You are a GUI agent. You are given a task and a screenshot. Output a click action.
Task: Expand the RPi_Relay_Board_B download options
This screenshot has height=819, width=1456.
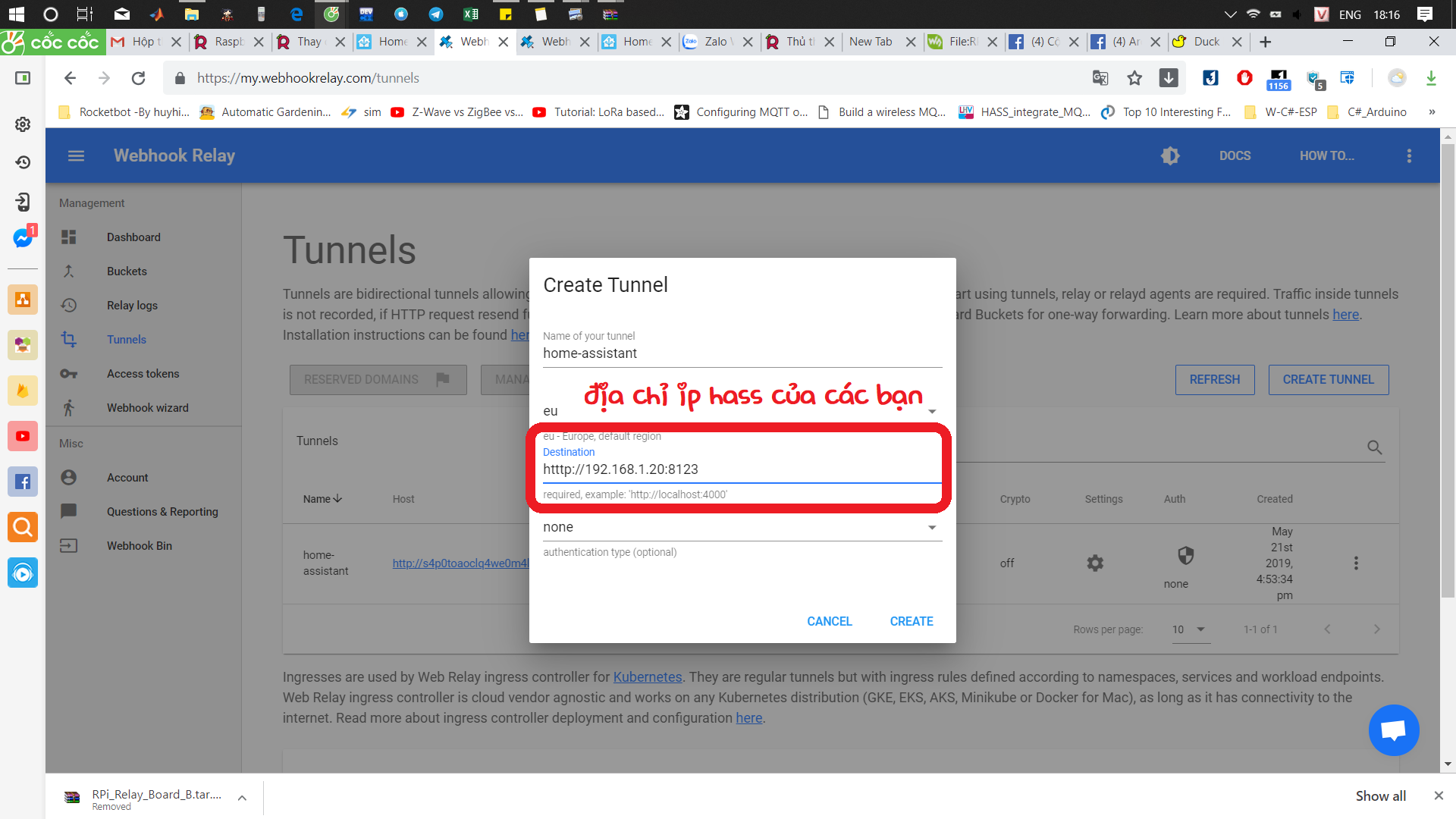pyautogui.click(x=242, y=798)
